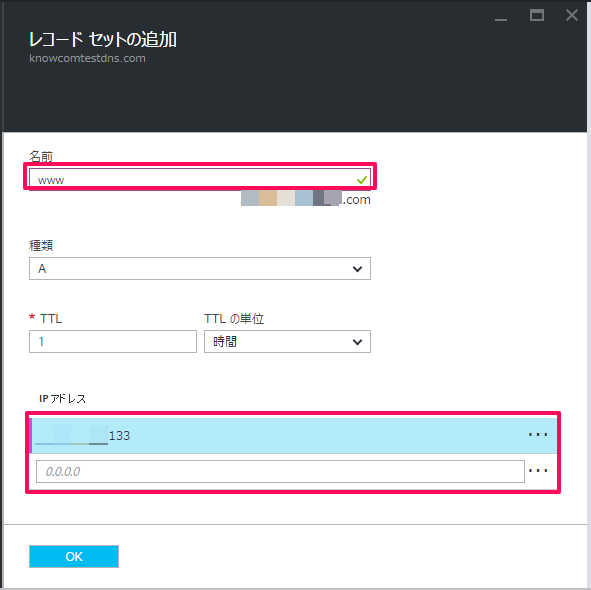This screenshot has height=590, width=591.
Task: Click the .com domain suffix text
Action: coord(357,200)
